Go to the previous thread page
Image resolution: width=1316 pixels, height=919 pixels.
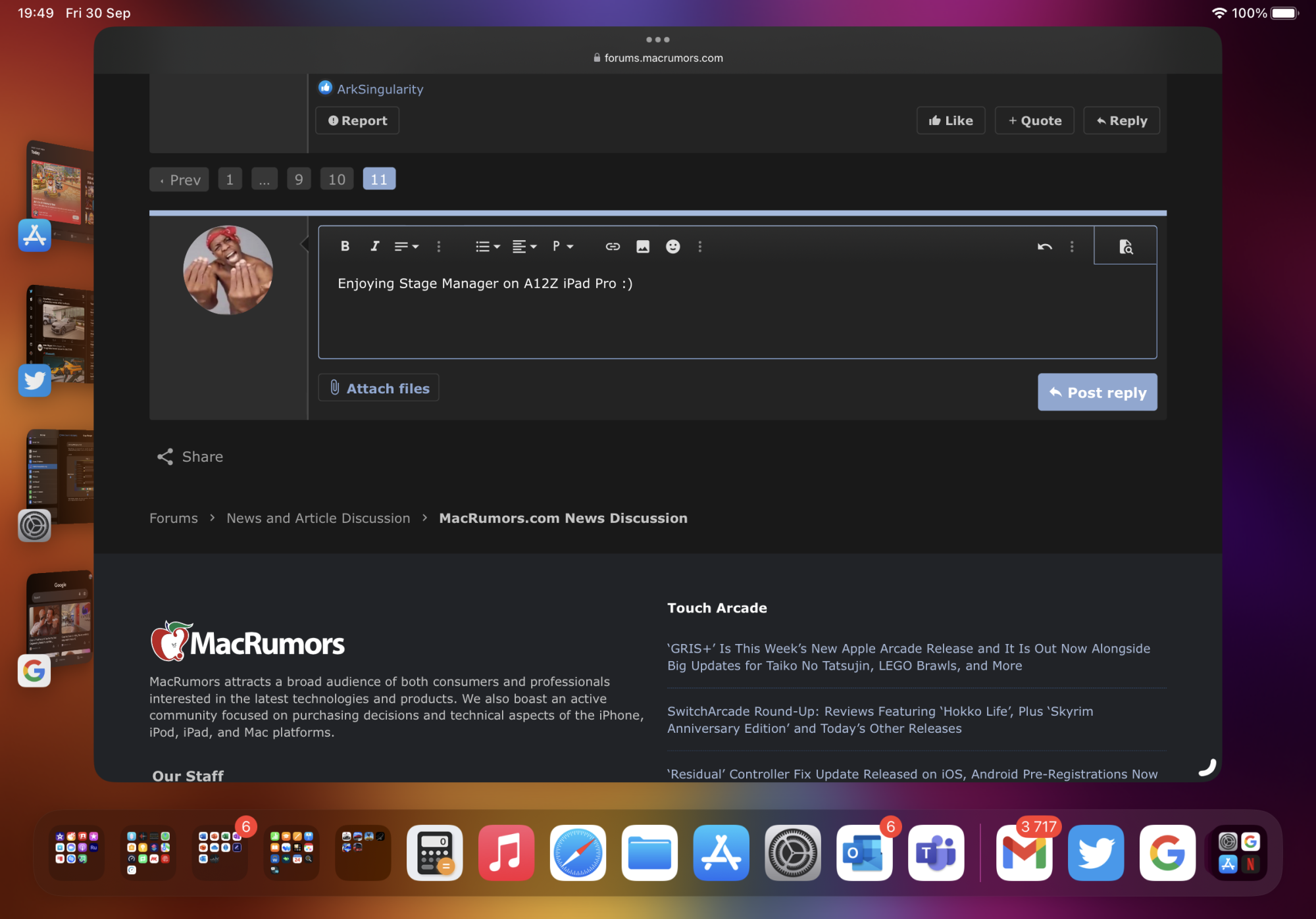pos(179,180)
